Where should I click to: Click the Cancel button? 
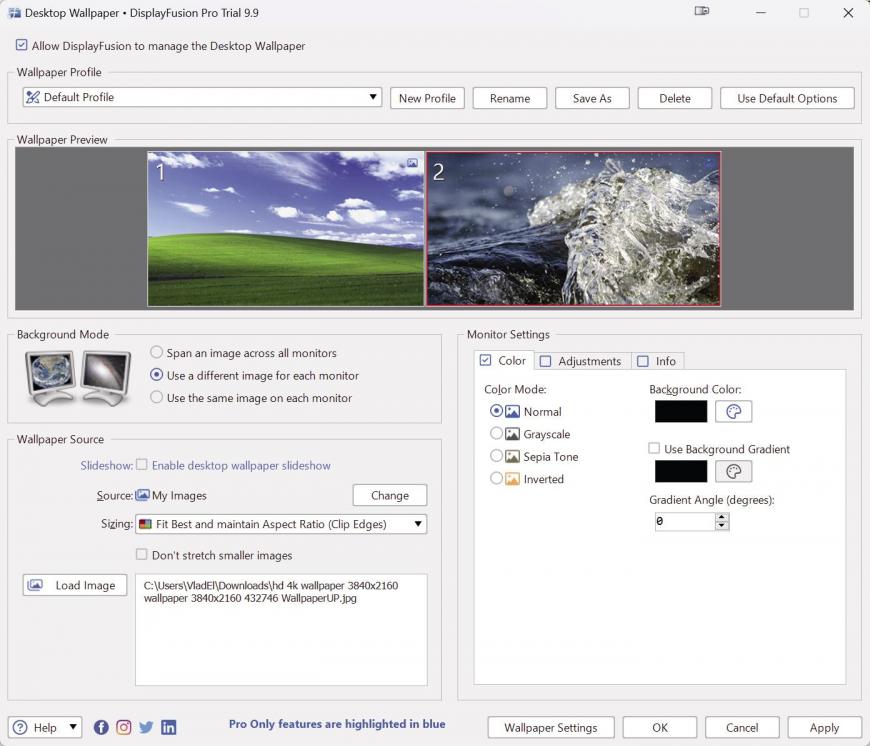click(x=742, y=727)
